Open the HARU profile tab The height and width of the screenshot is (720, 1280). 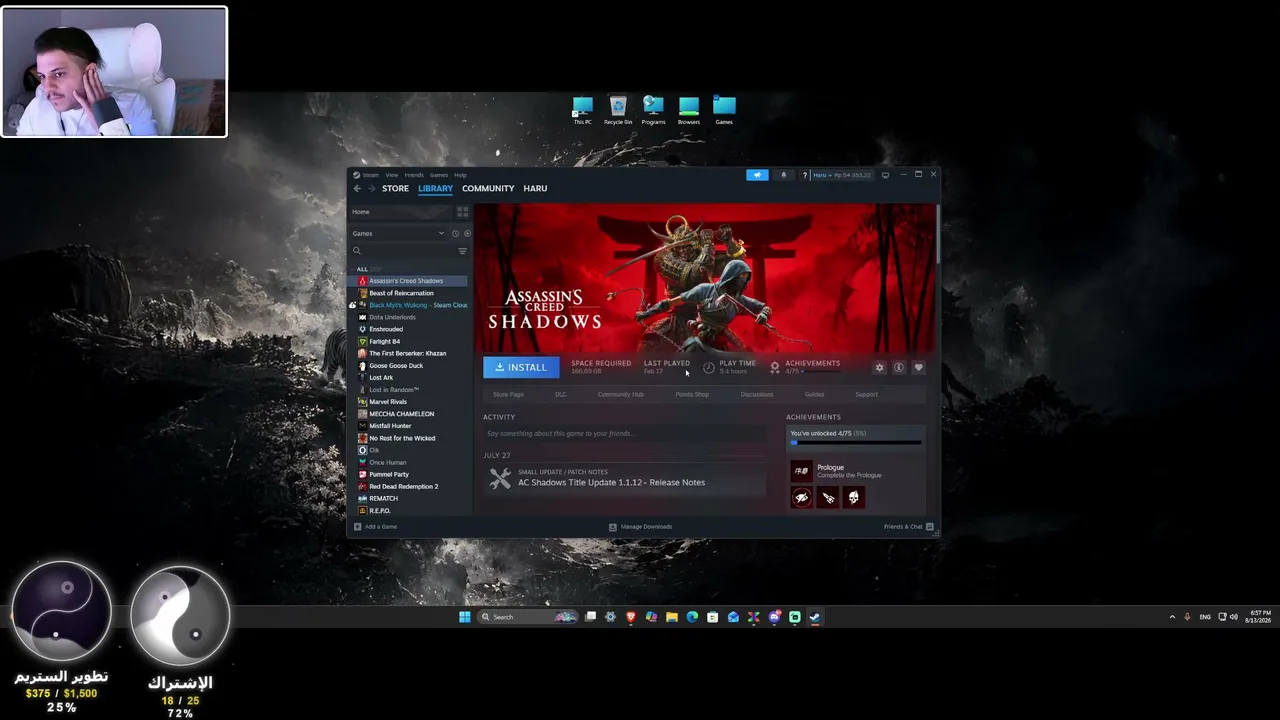coord(535,188)
